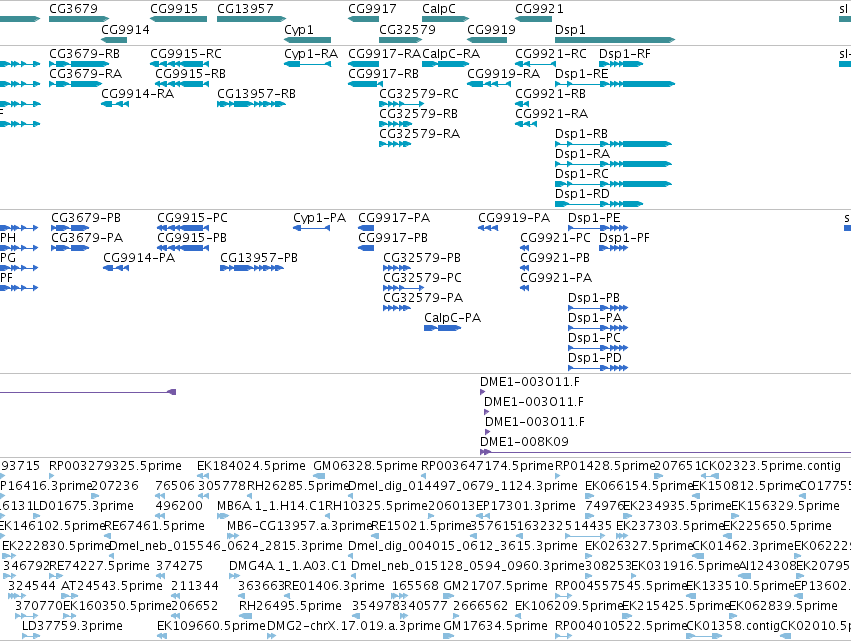The height and width of the screenshot is (641, 851).
Task: Click EST RH26495.5prime
Action: (x=290, y=606)
